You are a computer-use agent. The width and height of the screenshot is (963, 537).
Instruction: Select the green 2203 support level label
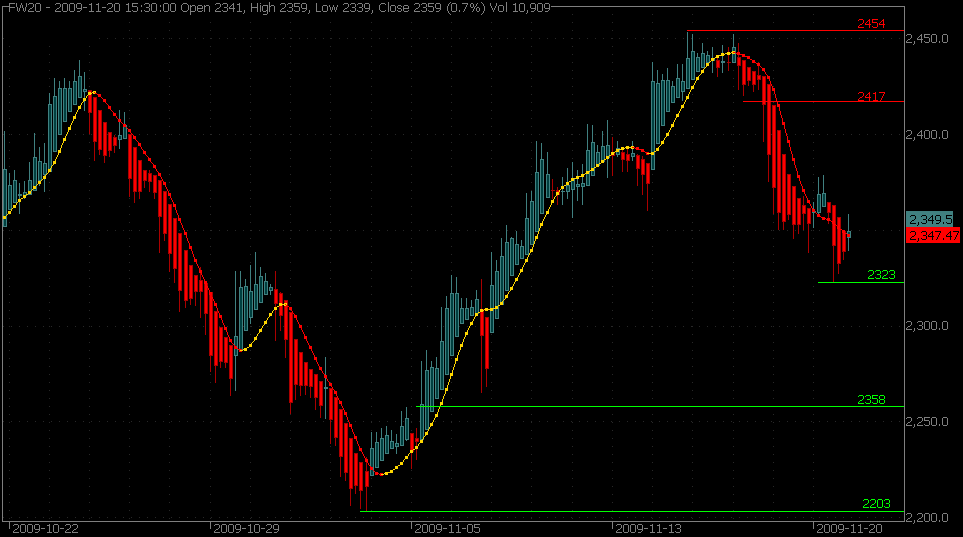tap(876, 504)
